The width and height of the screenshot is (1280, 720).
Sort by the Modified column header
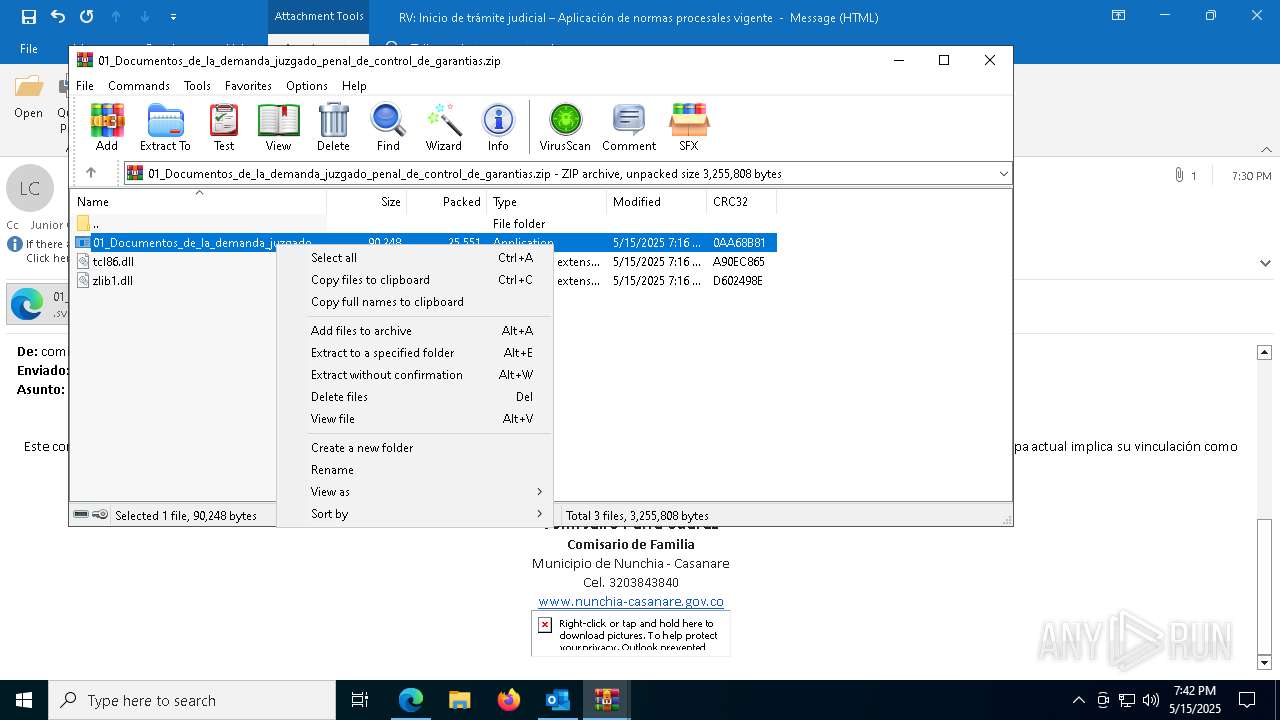[x=657, y=202]
